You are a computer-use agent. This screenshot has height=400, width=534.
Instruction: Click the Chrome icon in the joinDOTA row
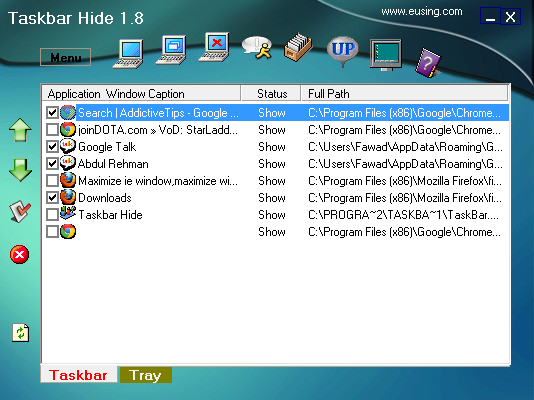(x=68, y=130)
